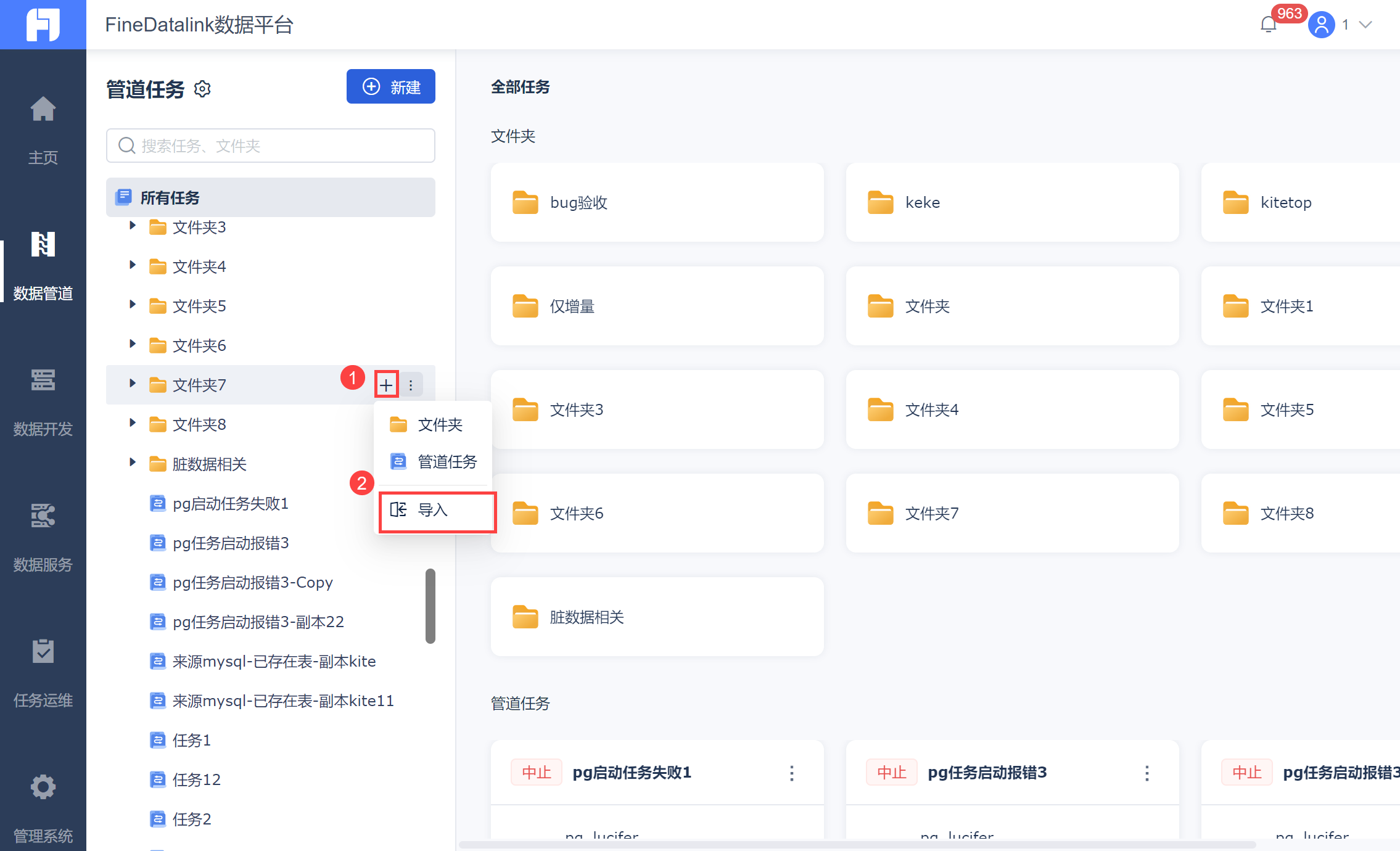
Task: Expand the 文件夹8 tree node
Action: [x=132, y=424]
